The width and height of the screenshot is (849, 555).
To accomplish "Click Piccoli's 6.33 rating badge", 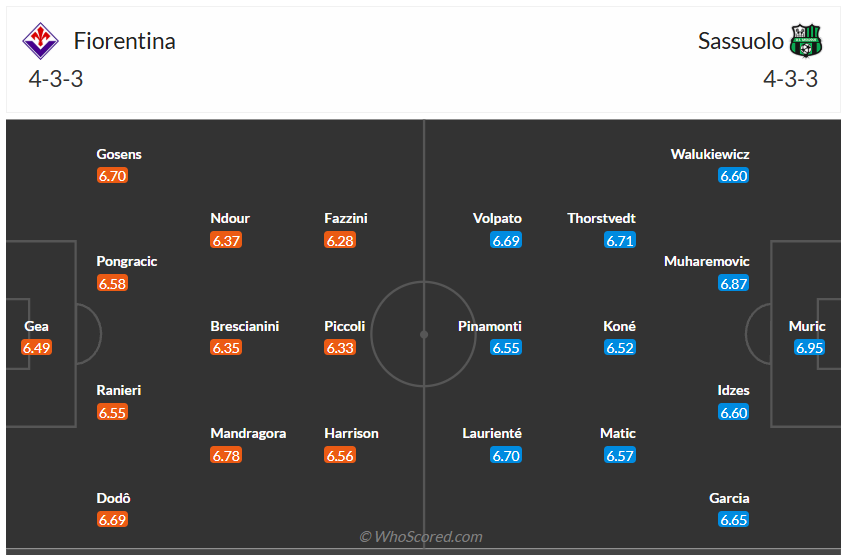I will click(x=340, y=348).
